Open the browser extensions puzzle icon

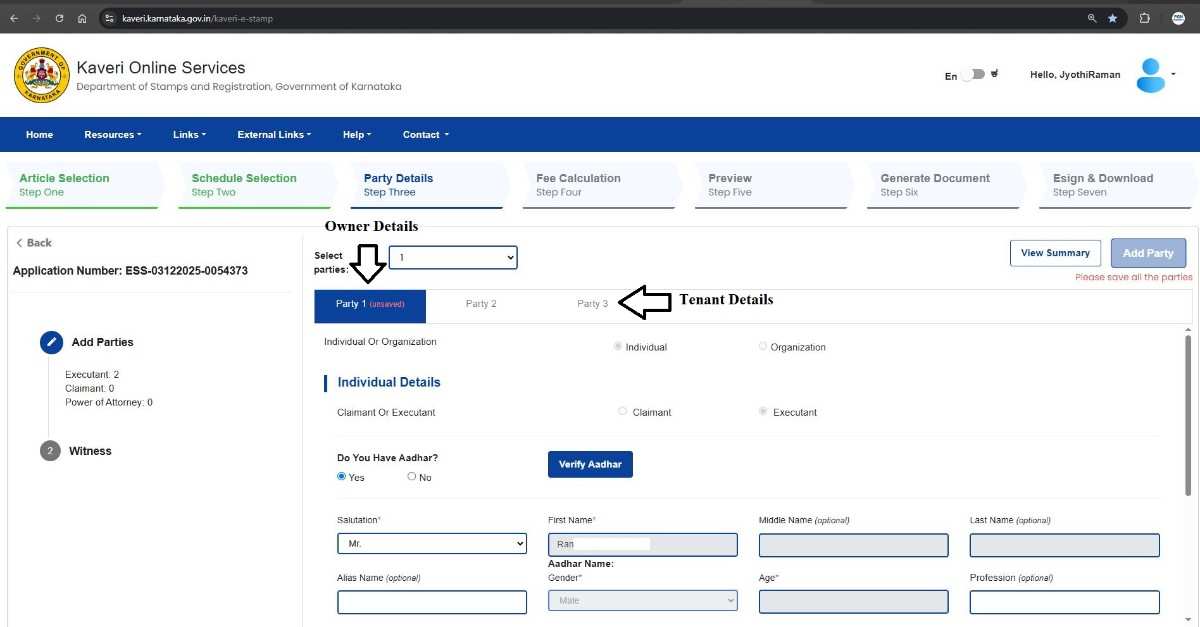click(x=1144, y=18)
